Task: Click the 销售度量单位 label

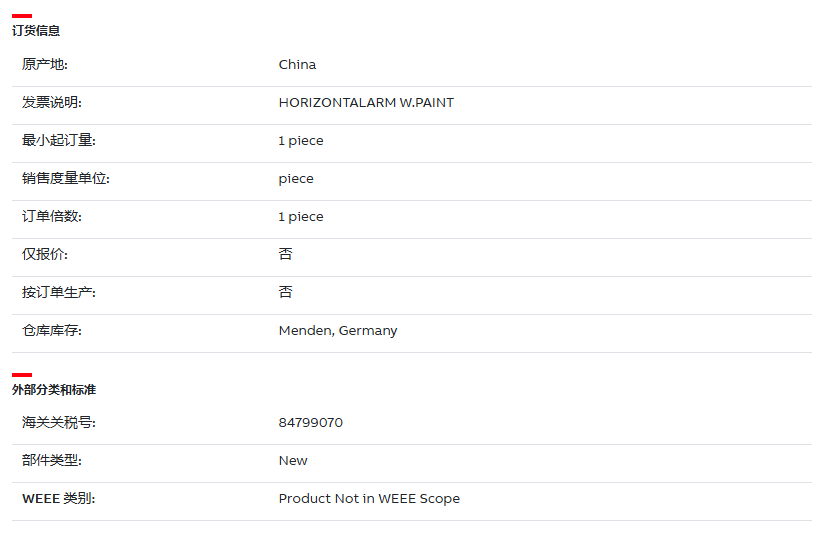Action: pos(66,178)
